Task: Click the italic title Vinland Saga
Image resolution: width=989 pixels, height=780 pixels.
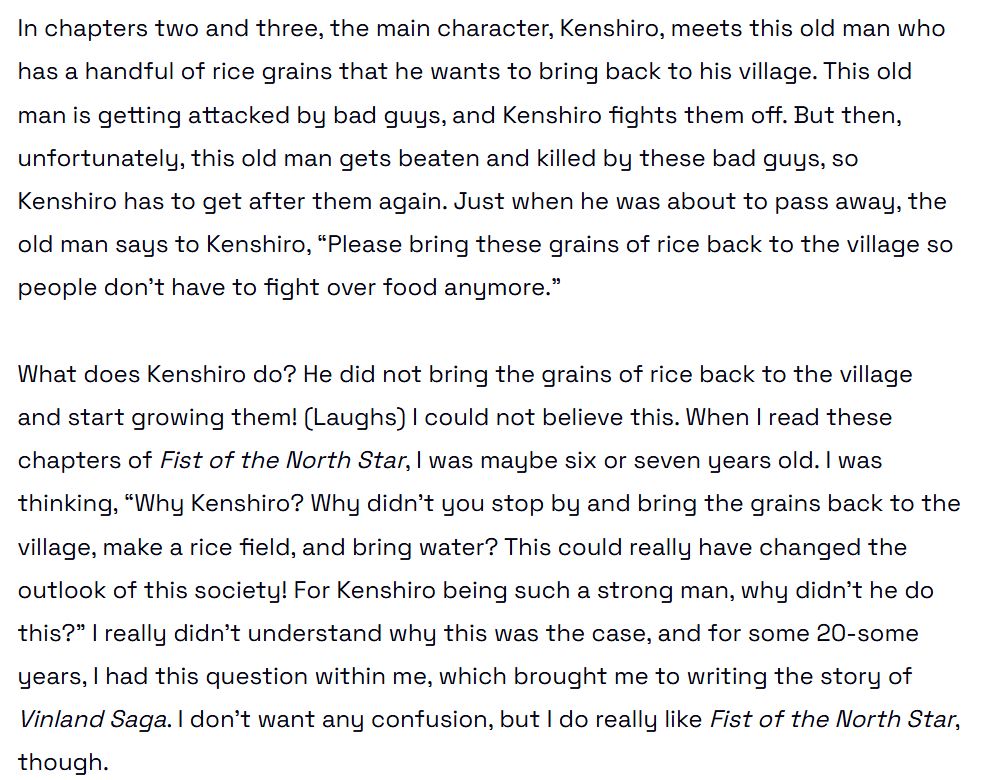Action: [93, 719]
